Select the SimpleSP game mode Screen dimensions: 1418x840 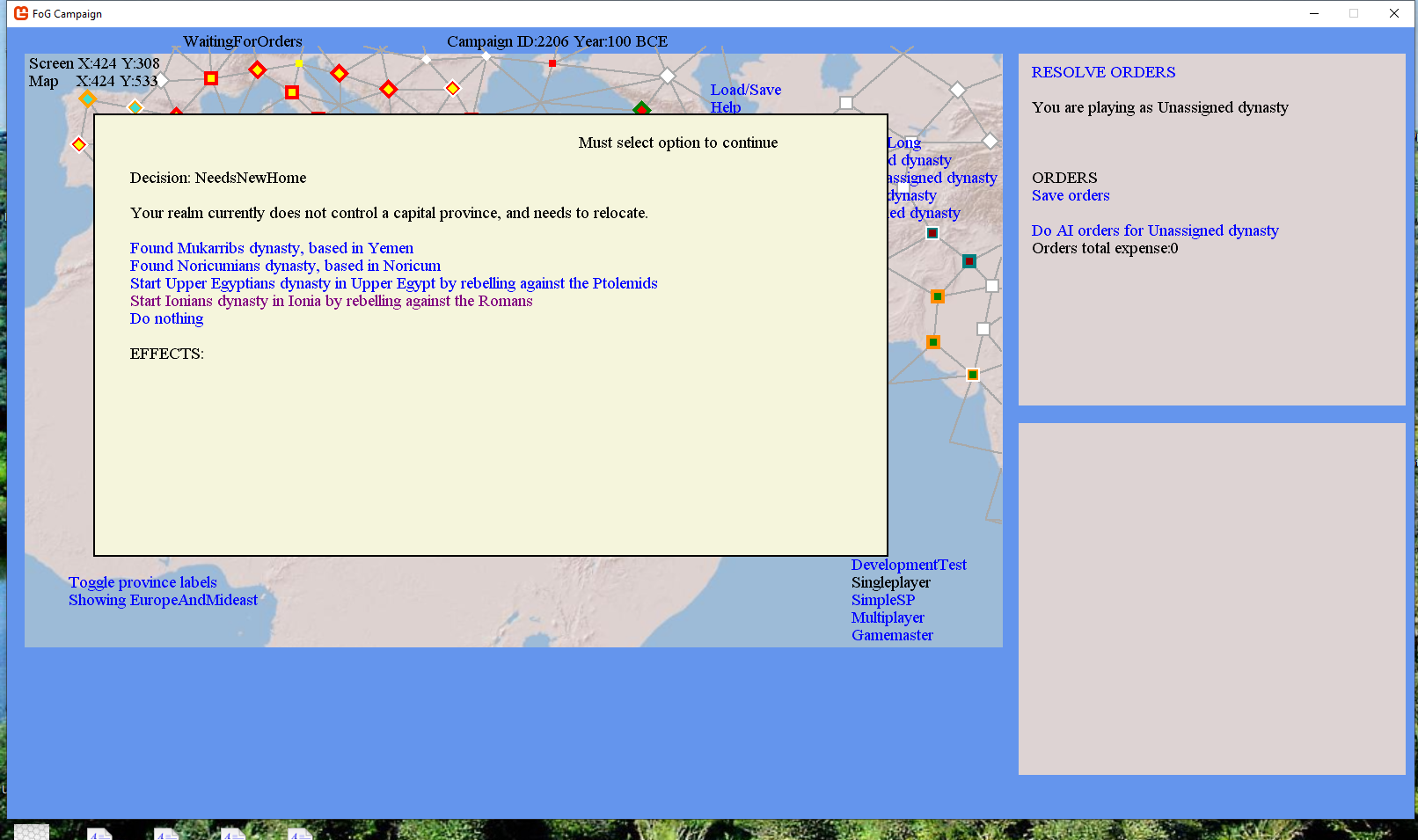click(x=883, y=600)
